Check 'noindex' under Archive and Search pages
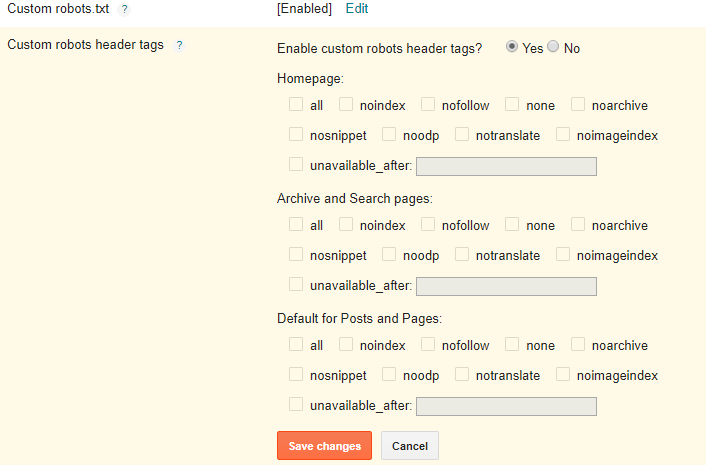This screenshot has width=706, height=465. pos(346,224)
